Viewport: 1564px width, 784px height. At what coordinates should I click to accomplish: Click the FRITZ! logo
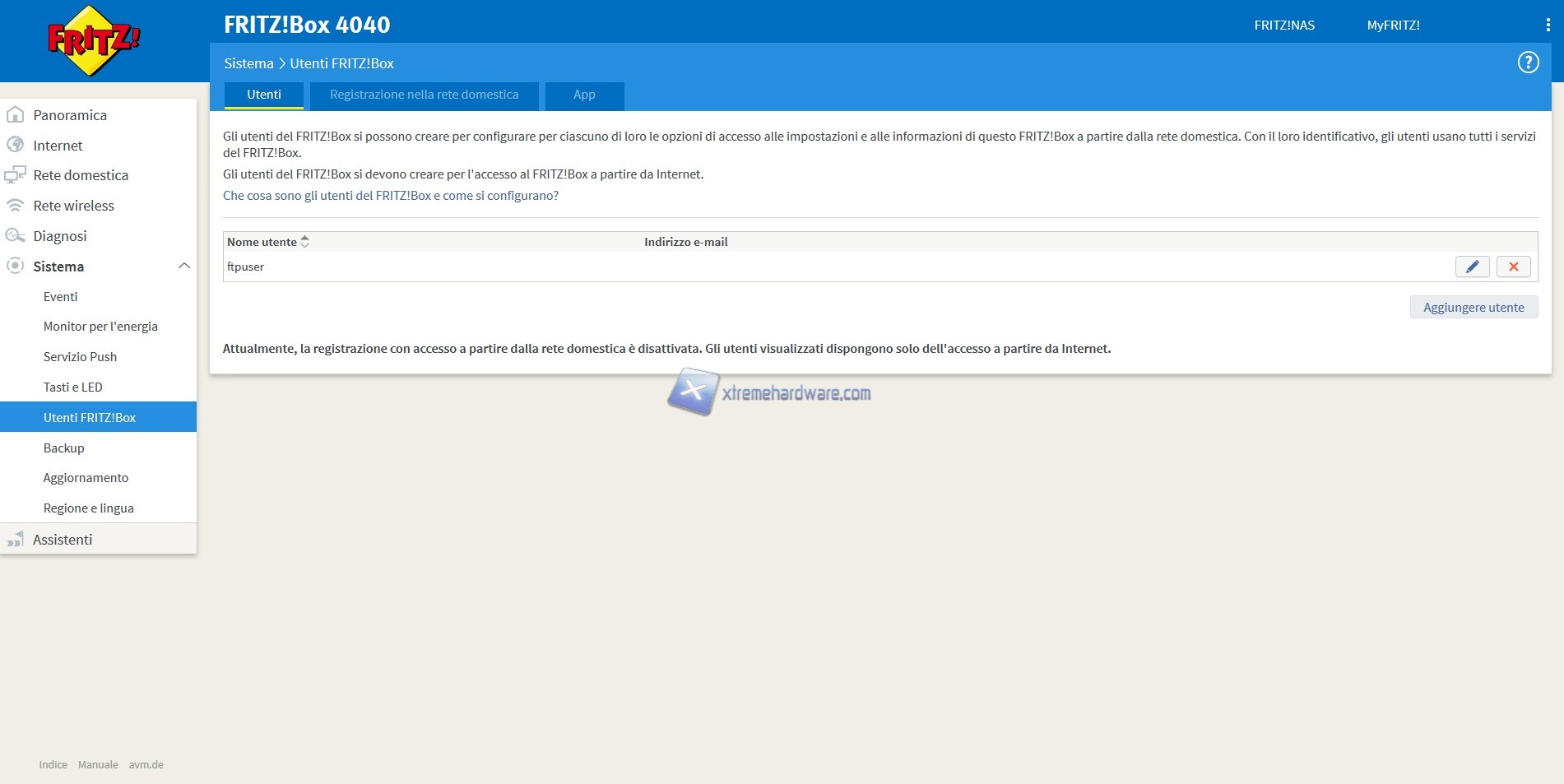[x=94, y=40]
